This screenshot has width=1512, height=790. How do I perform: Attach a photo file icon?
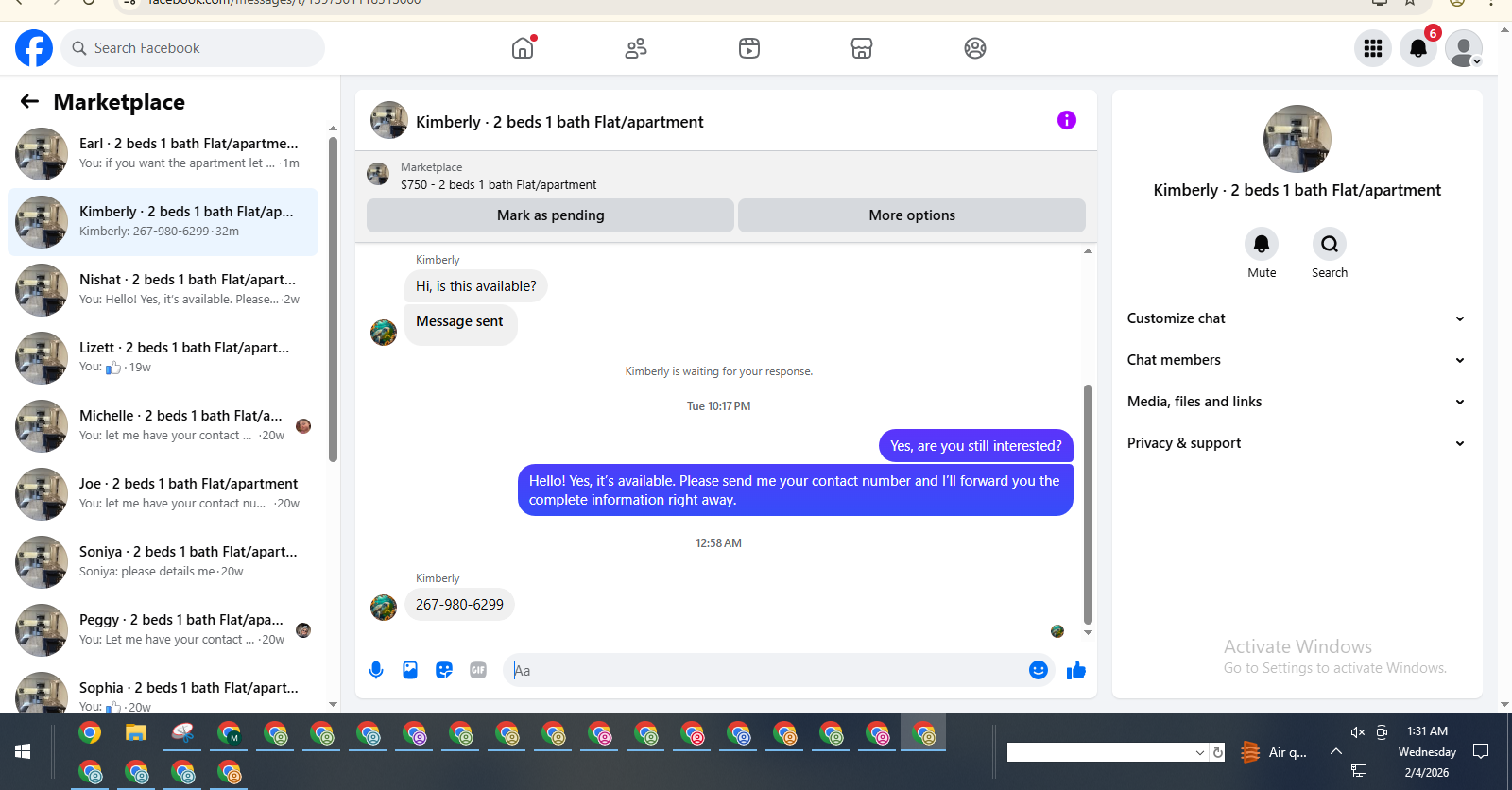tap(410, 670)
